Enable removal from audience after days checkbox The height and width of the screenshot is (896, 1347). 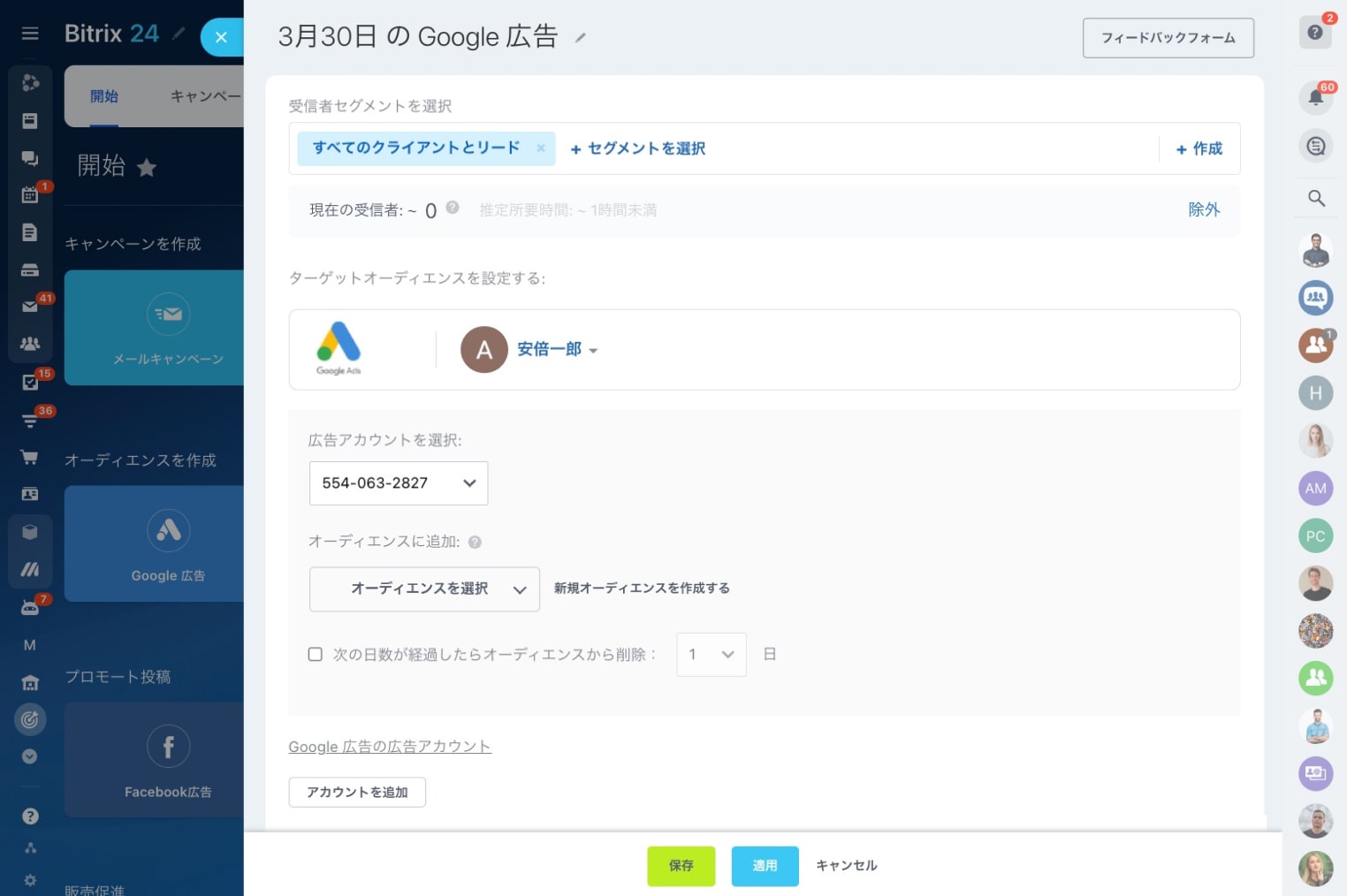315,654
